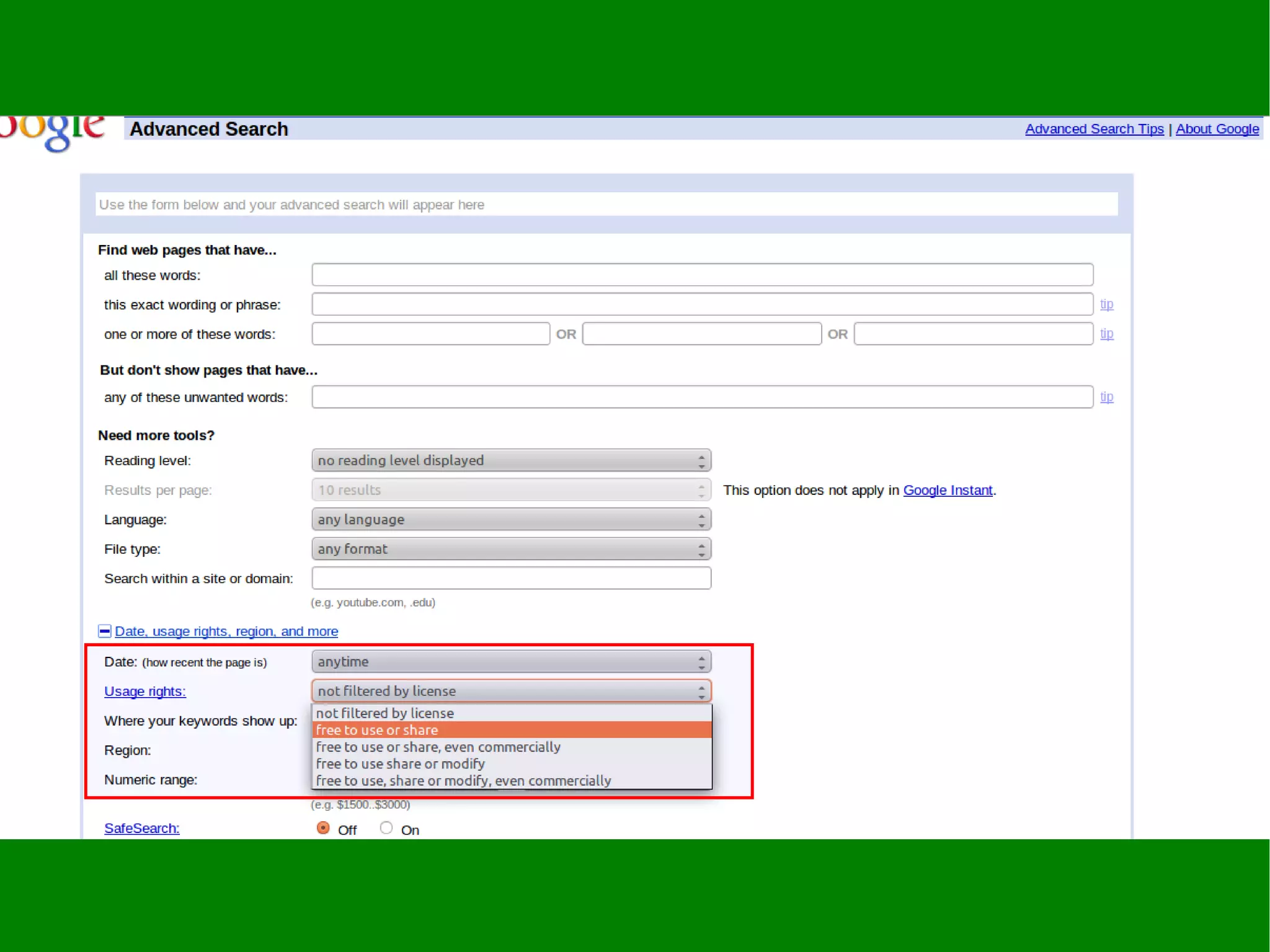The image size is (1270, 952).
Task: Focus the 'all these words' input field
Action: tap(702, 275)
